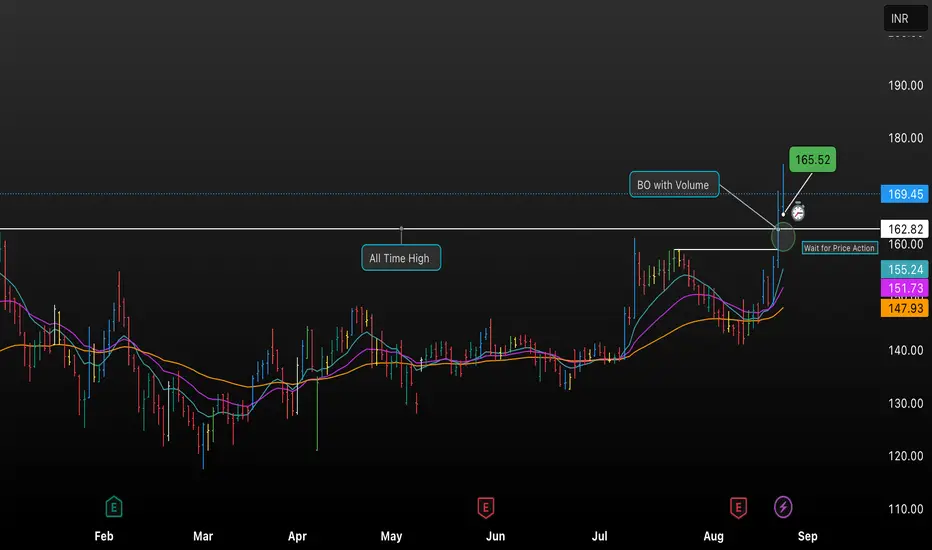Click the magenta 151.73 moving average label
The width and height of the screenshot is (932, 550).
click(x=905, y=288)
